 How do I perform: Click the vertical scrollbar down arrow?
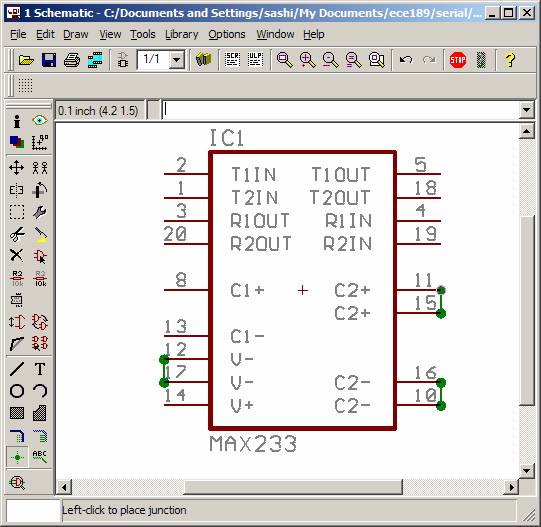(x=527, y=471)
